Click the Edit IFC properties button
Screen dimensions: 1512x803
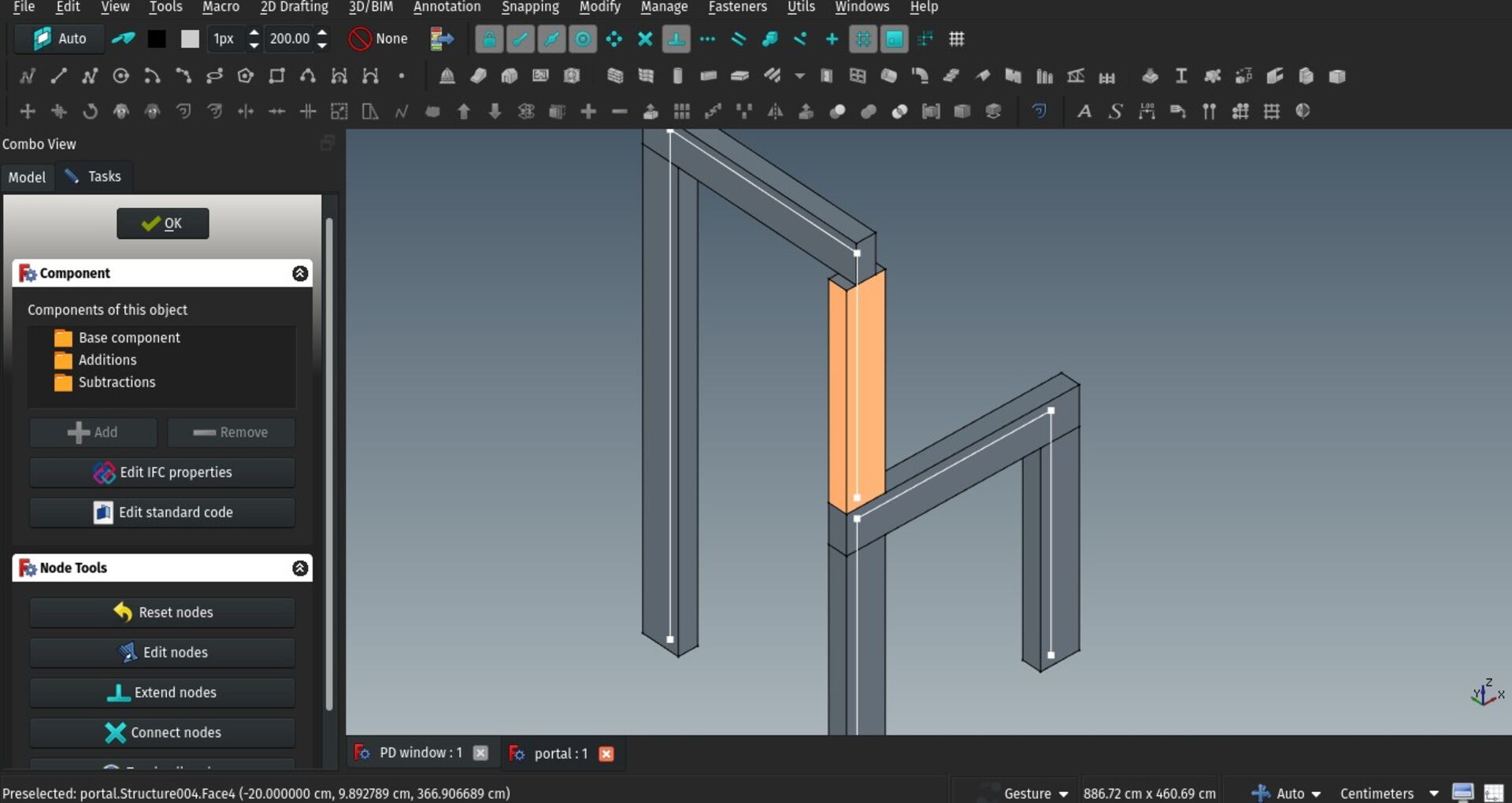point(162,472)
